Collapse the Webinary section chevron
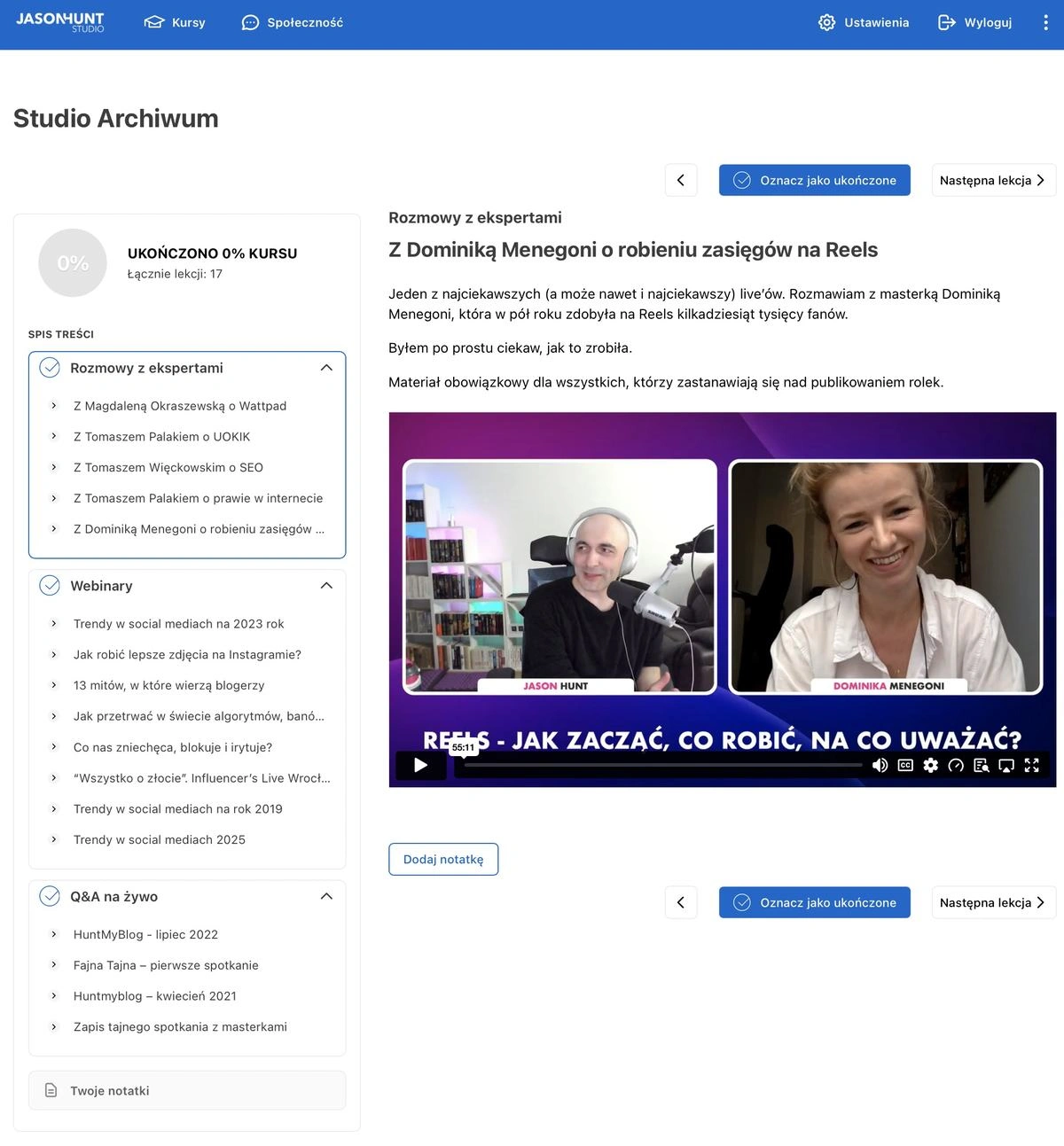The image size is (1064, 1146). click(326, 586)
